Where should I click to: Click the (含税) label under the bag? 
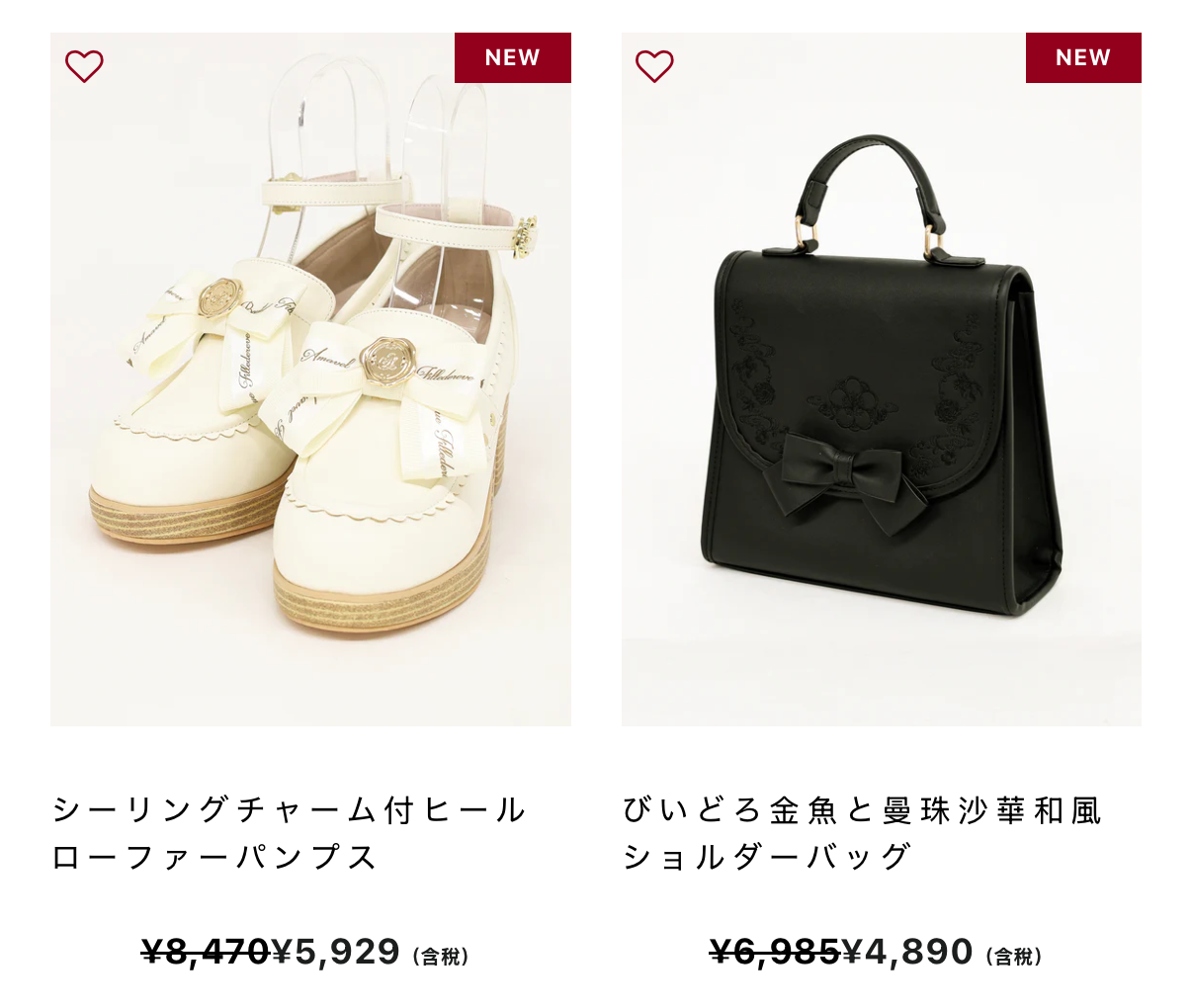[1014, 957]
